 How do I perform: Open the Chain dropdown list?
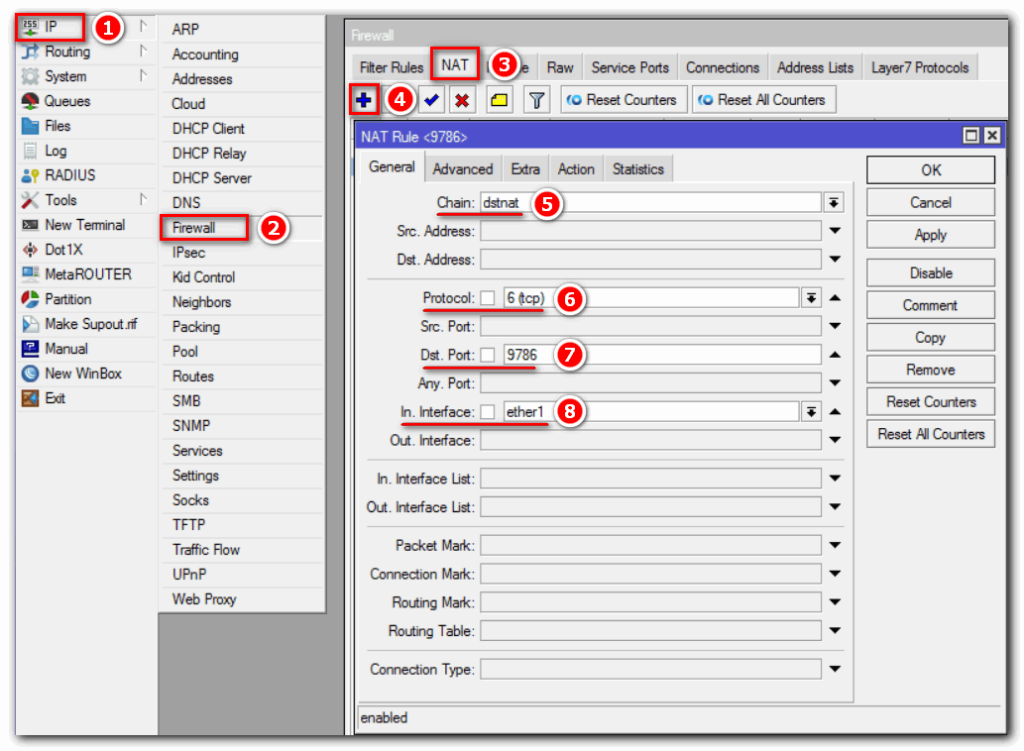click(x=834, y=203)
